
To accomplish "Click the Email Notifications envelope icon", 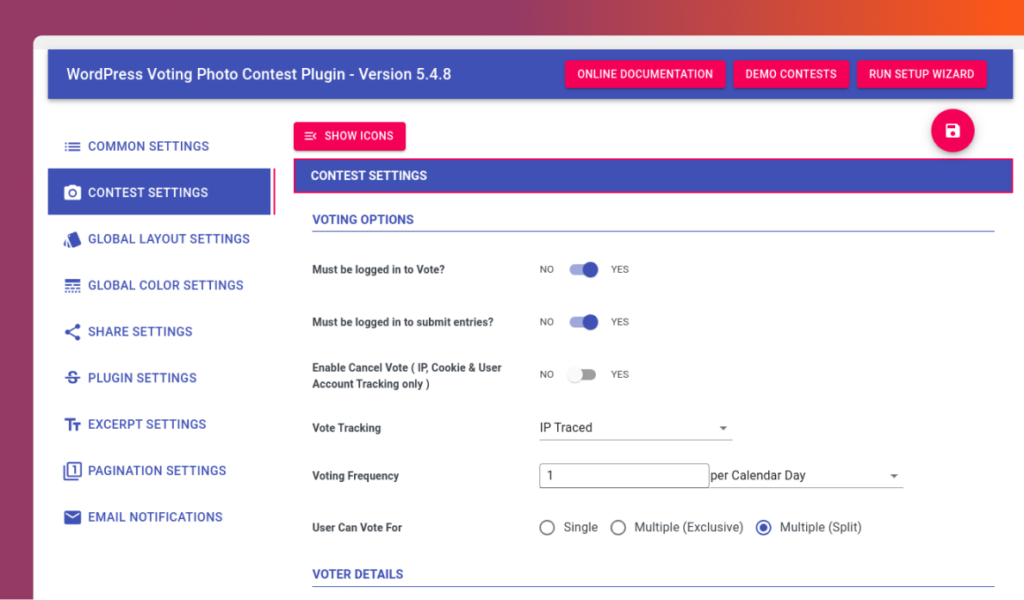I will (72, 517).
